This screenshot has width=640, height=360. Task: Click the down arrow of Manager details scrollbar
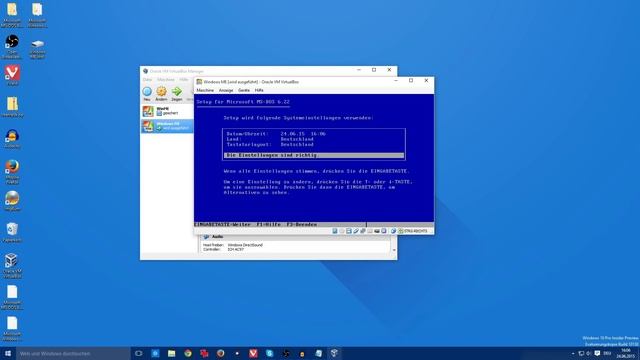point(394,250)
